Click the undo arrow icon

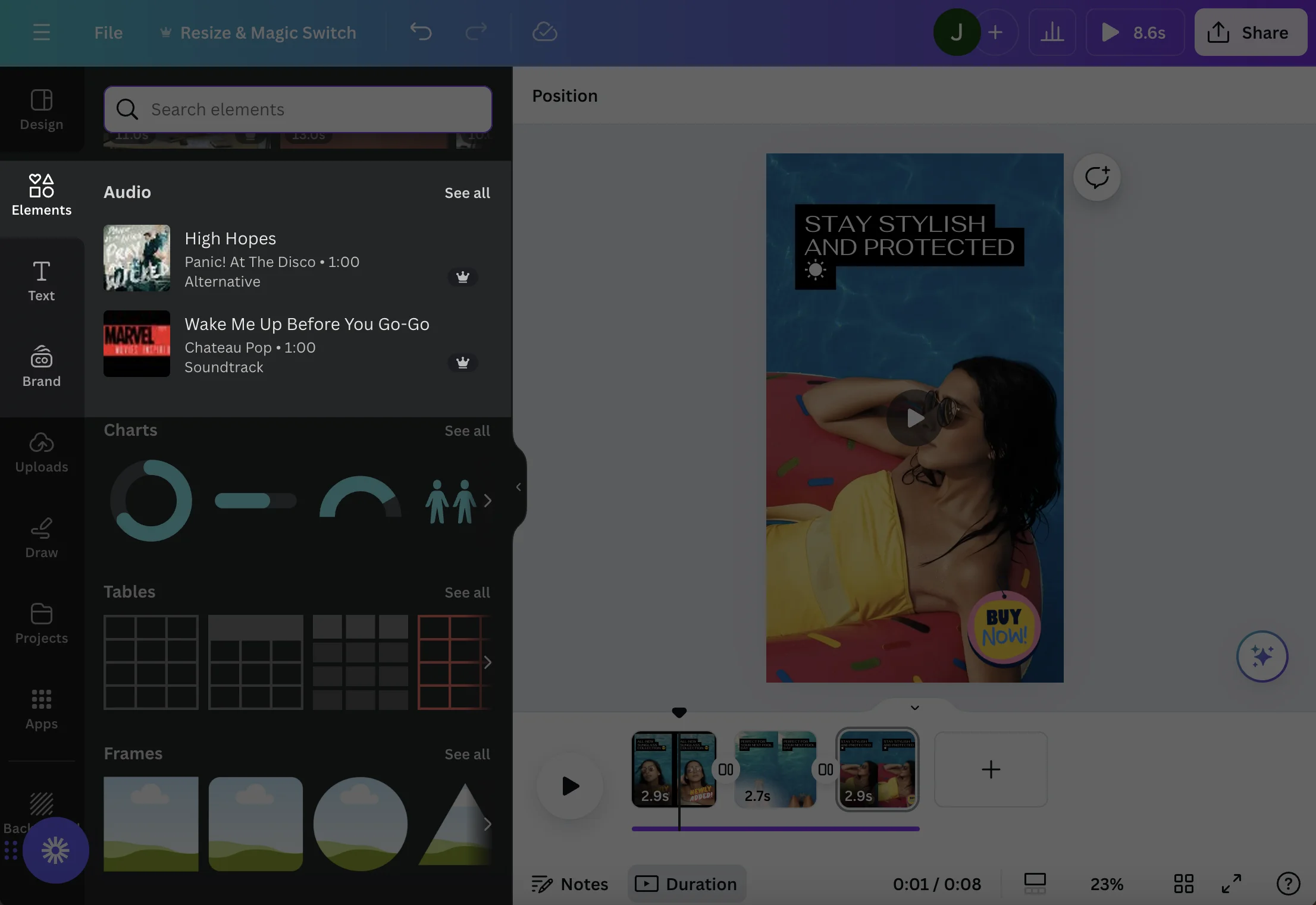(x=421, y=32)
